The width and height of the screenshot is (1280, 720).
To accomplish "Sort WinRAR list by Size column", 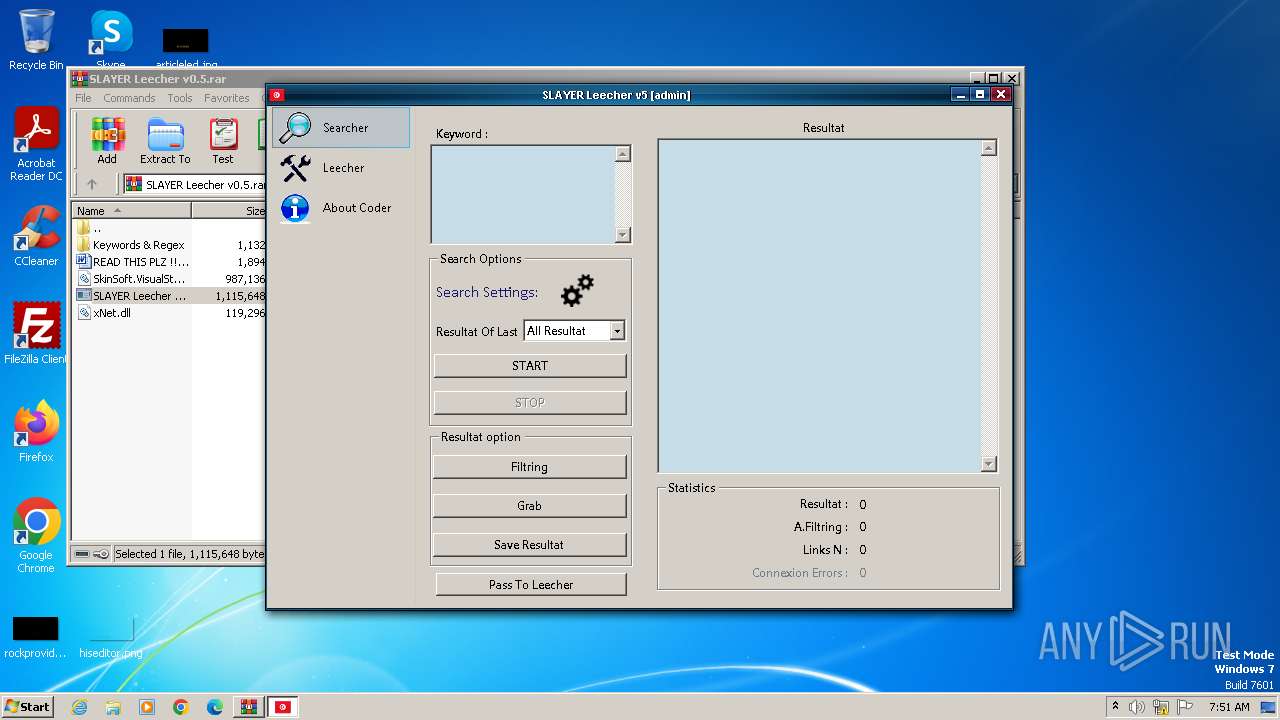I will (x=229, y=211).
